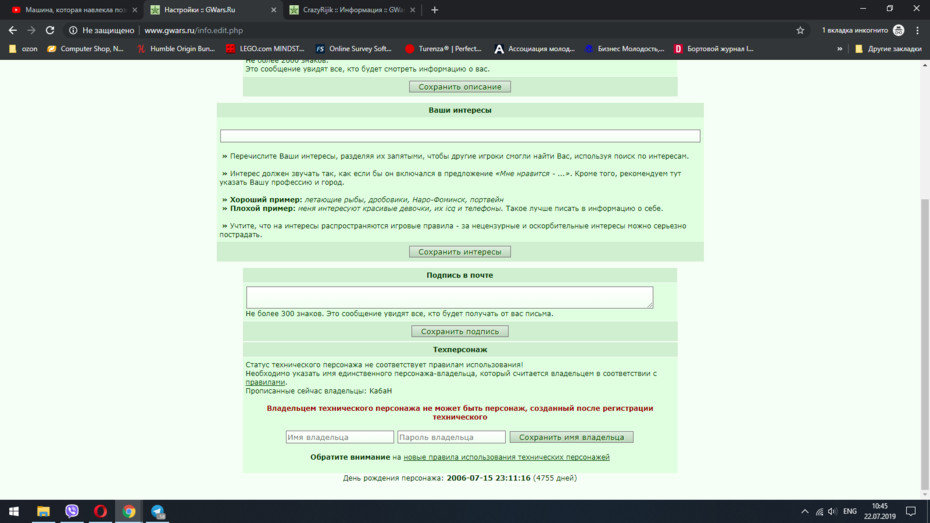Switch to the YouTube 'Машина, которая' tab
Image resolution: width=930 pixels, height=523 pixels.
74,10
